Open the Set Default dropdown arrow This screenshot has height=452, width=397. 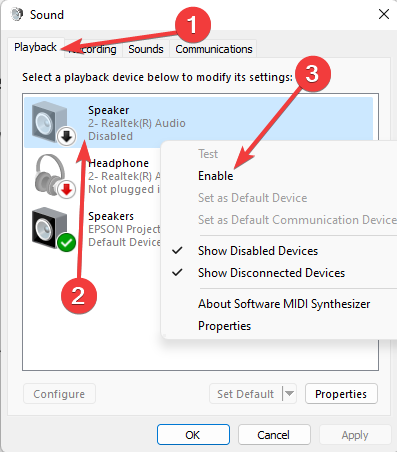tap(289, 394)
